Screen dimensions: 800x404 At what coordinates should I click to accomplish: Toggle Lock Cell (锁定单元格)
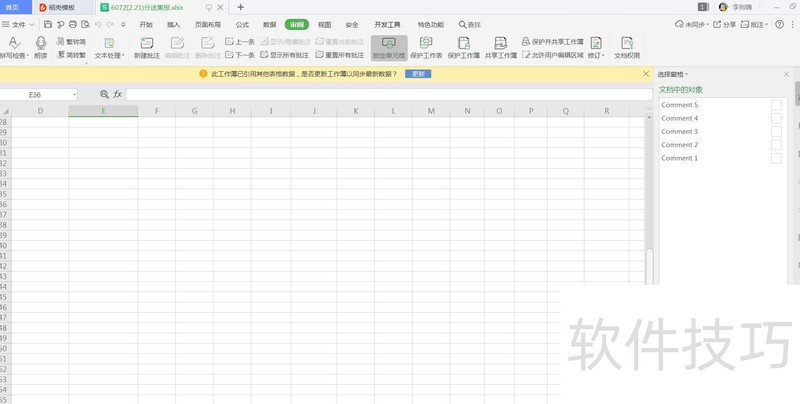(x=389, y=48)
